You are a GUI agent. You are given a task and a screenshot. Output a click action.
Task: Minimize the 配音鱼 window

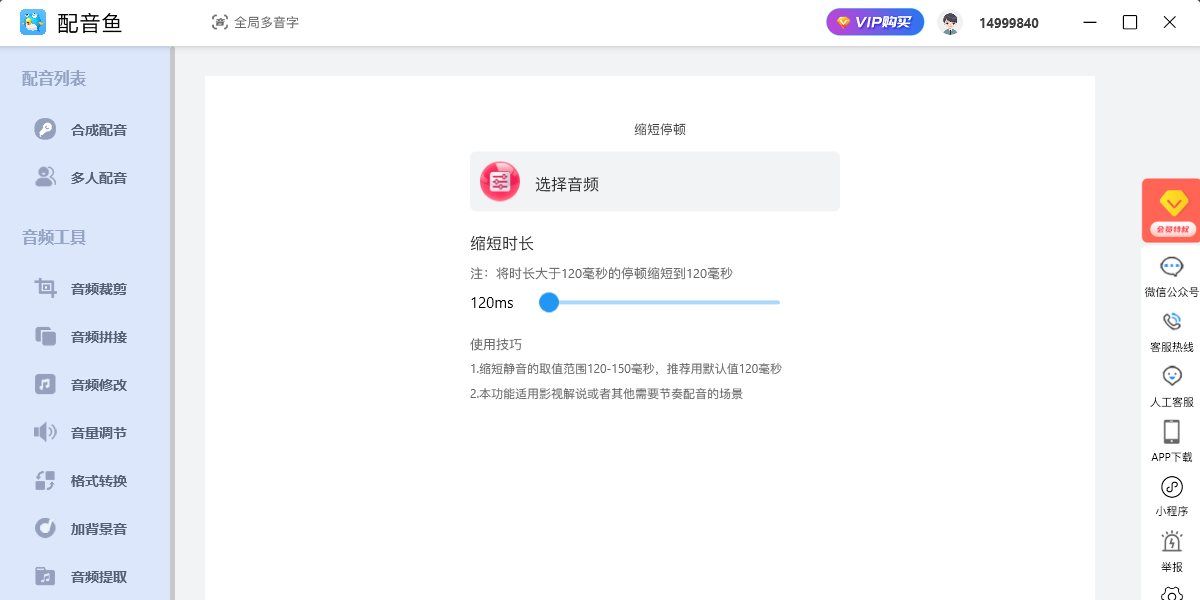(x=1090, y=22)
